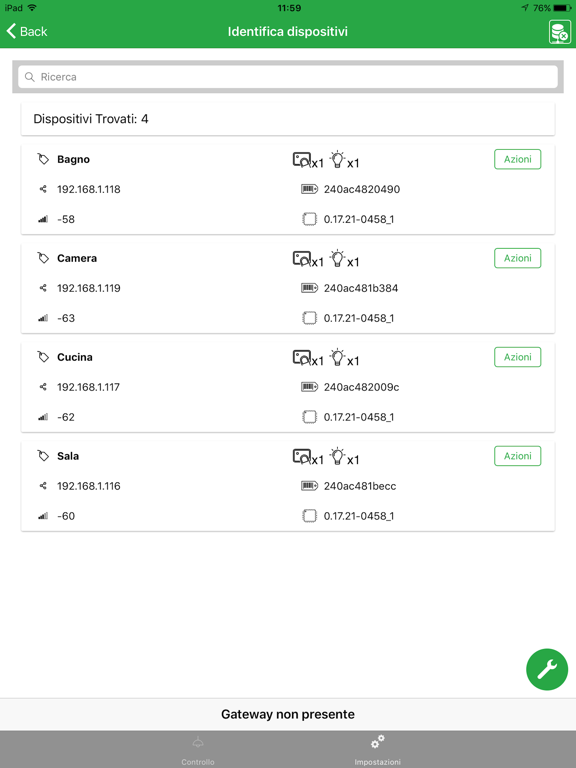Tap the chip firmware icon in Camera card
This screenshot has width=576, height=768.
309,318
